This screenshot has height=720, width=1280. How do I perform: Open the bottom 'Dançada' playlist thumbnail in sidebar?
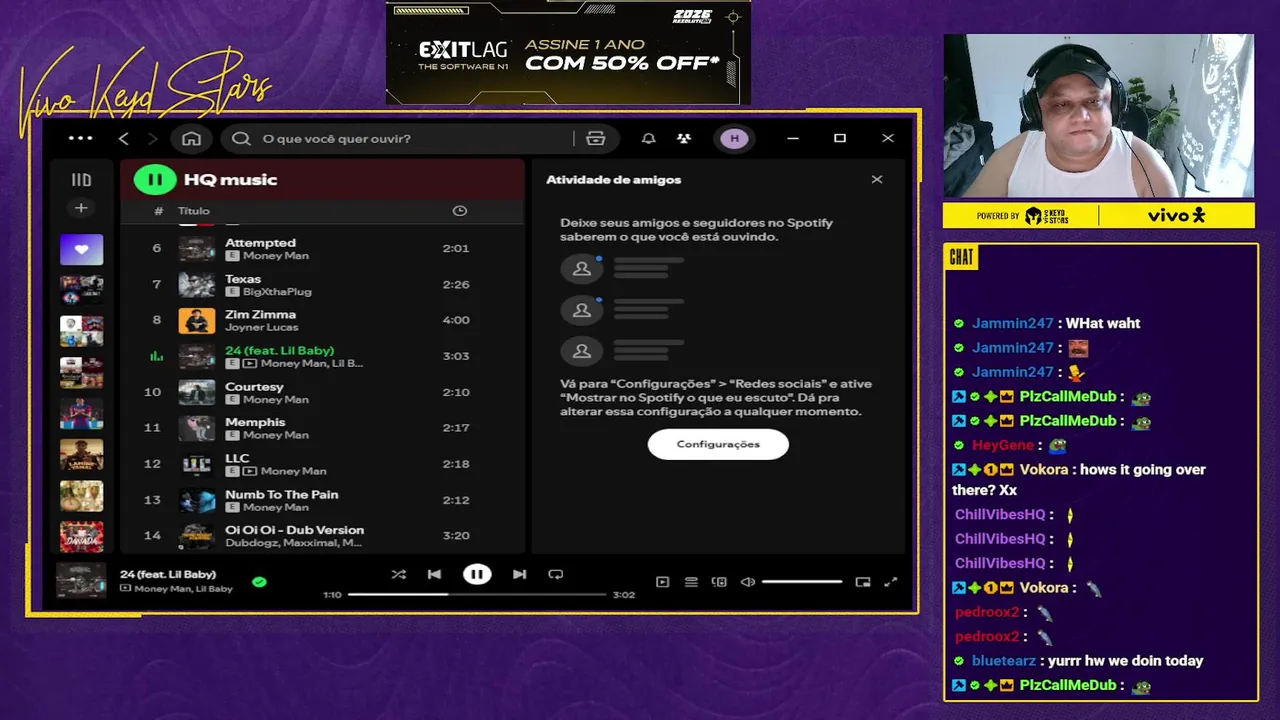click(x=81, y=537)
